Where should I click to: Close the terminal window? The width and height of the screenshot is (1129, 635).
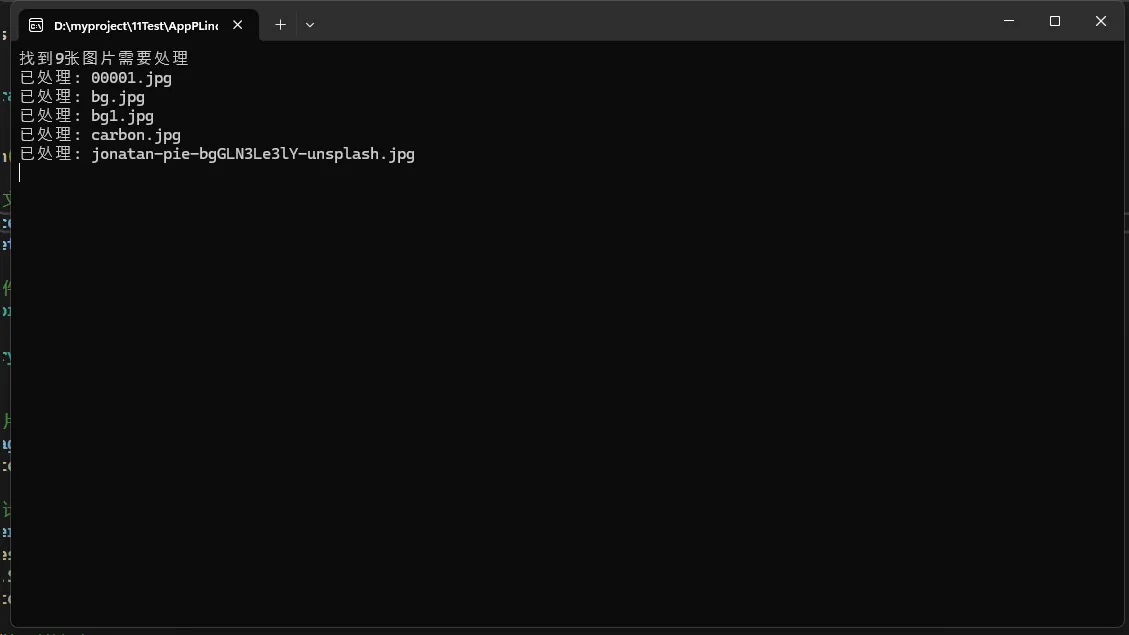(x=1101, y=21)
